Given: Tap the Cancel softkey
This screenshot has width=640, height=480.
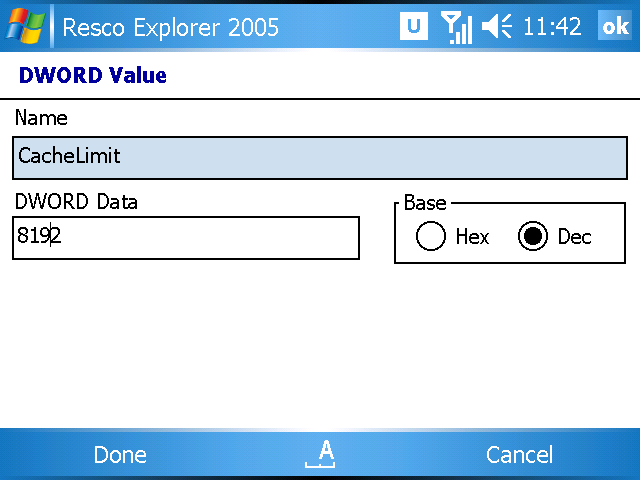Looking at the screenshot, I should coord(520,455).
